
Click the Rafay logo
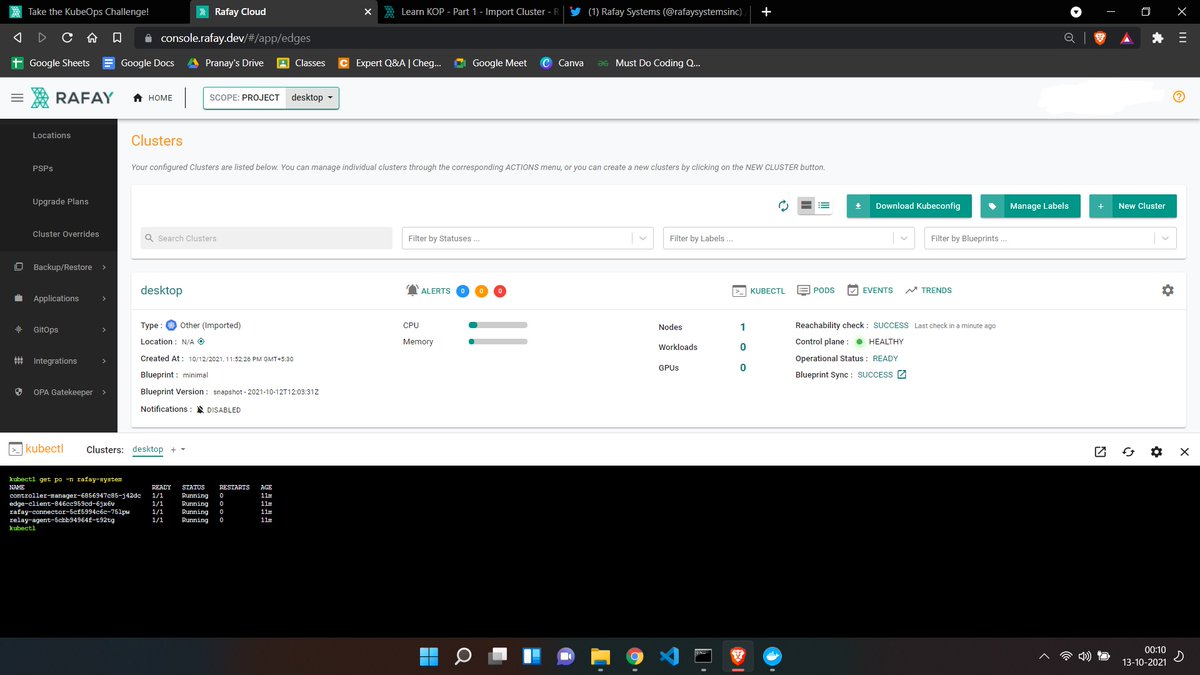74,98
